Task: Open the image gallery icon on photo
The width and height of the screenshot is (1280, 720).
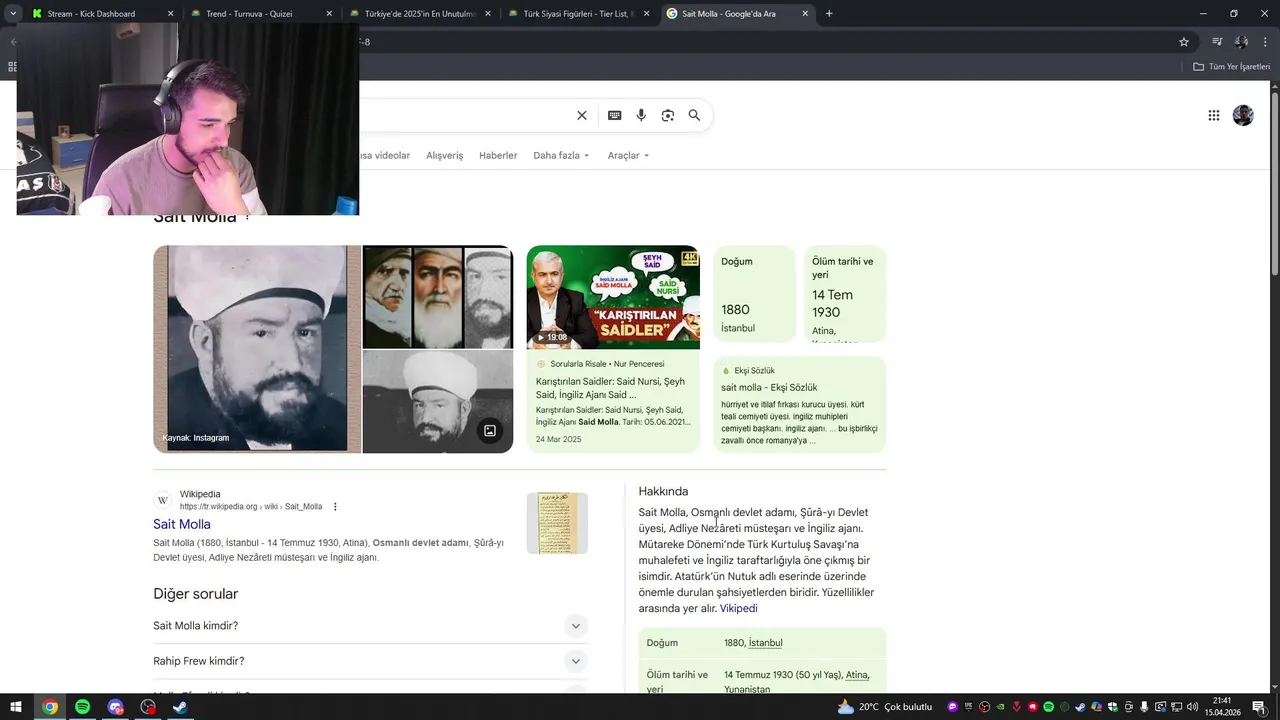Action: point(490,431)
